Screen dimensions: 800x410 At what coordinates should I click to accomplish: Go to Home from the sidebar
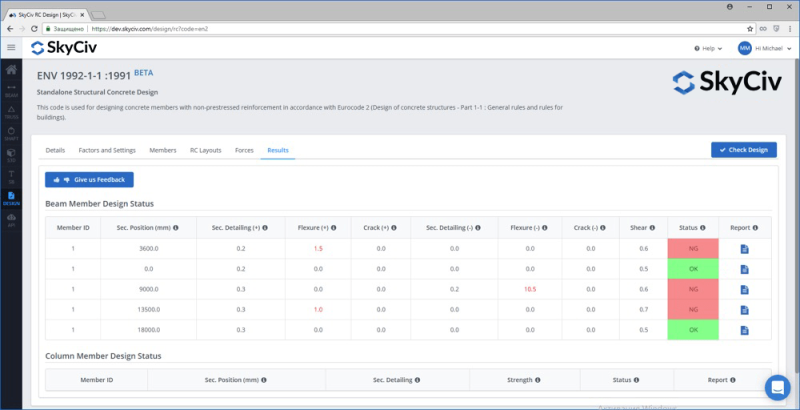click(x=11, y=70)
